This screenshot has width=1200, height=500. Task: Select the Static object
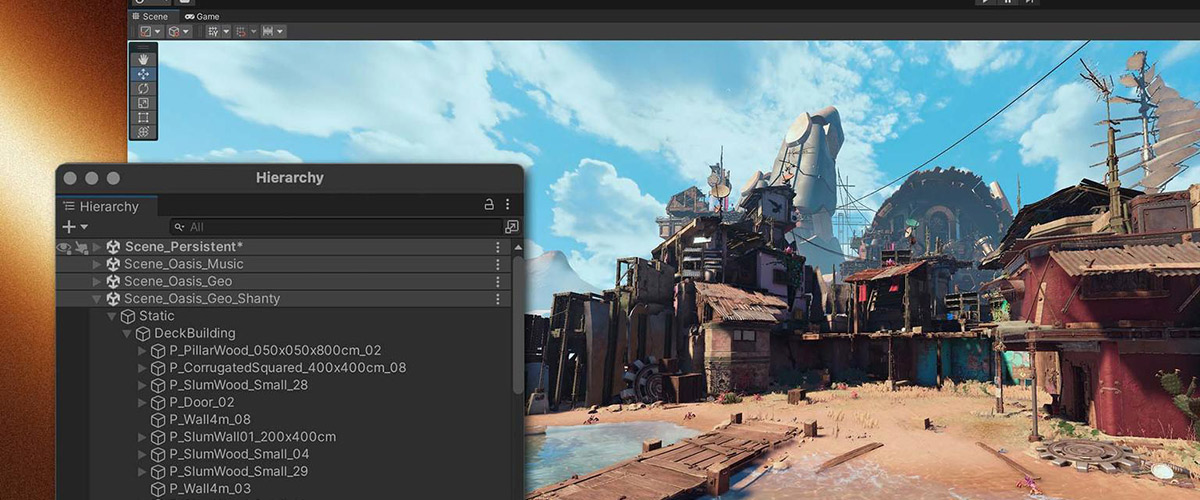(x=157, y=316)
